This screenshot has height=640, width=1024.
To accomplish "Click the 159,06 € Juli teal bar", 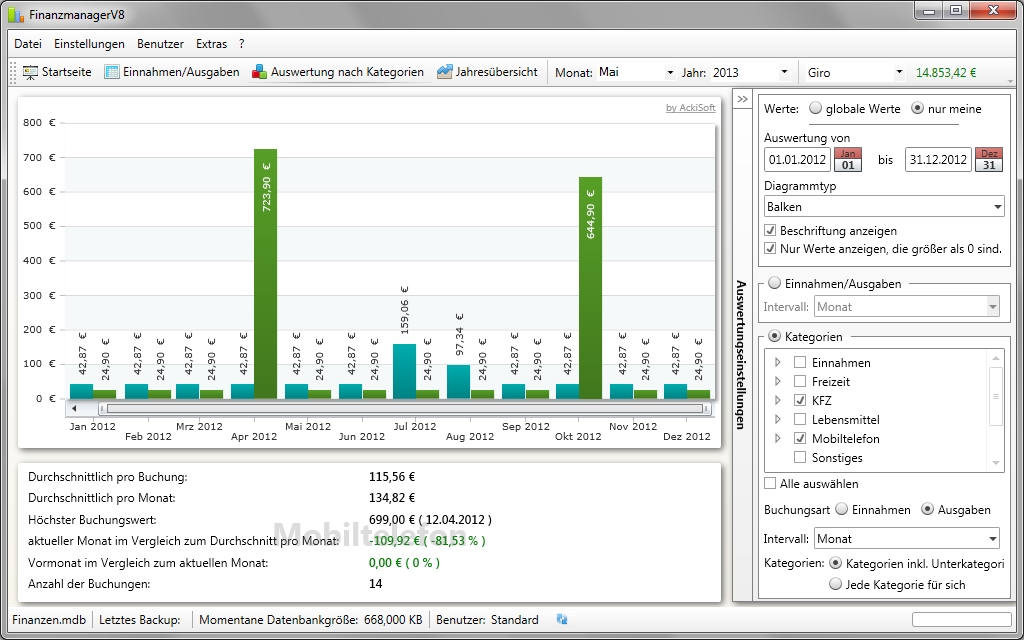I will [x=404, y=371].
